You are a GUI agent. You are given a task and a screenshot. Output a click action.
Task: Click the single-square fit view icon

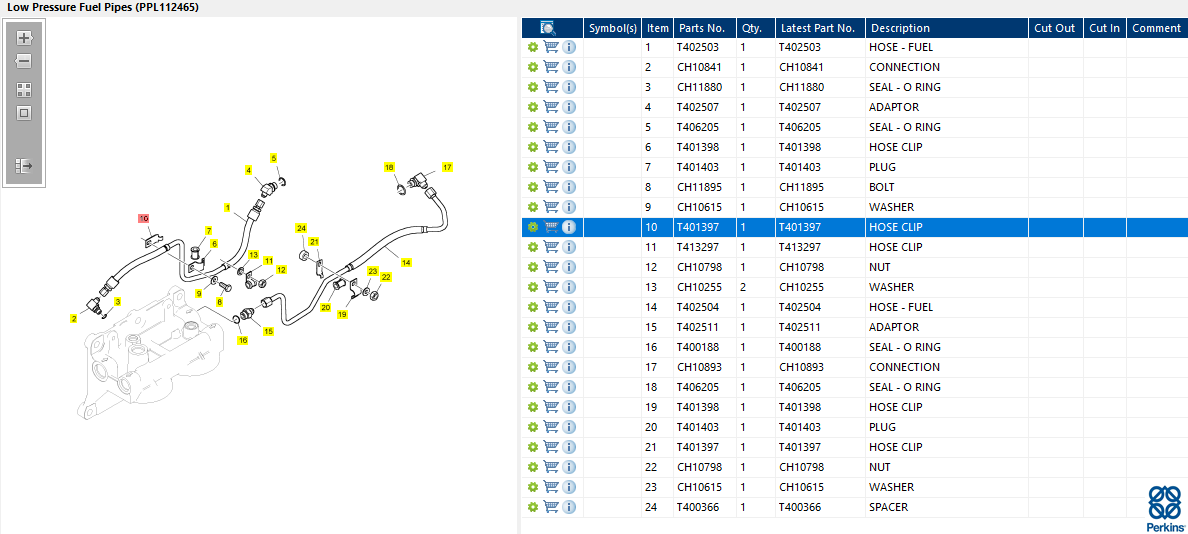24,114
